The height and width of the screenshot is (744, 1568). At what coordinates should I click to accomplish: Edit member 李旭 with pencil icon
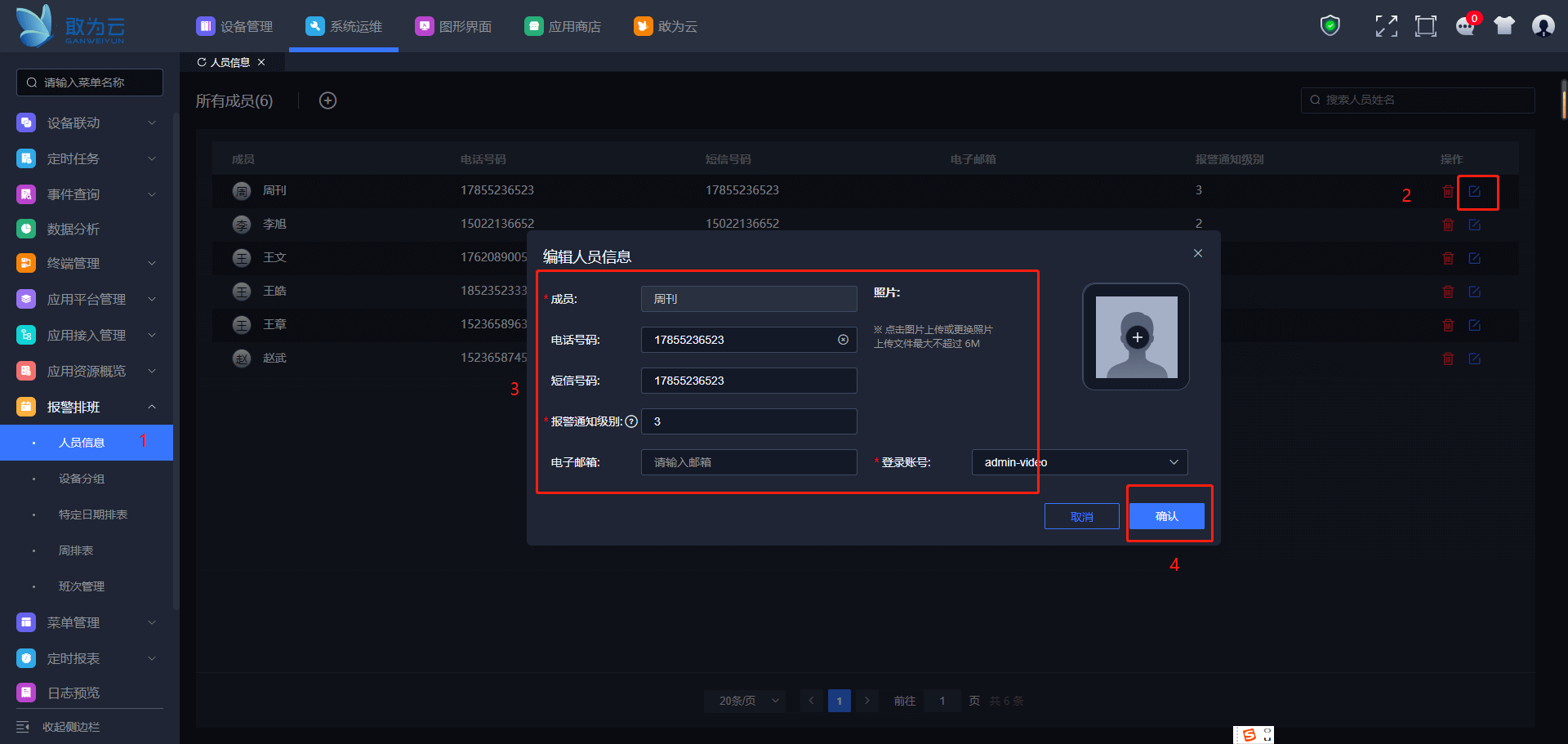pyautogui.click(x=1475, y=225)
